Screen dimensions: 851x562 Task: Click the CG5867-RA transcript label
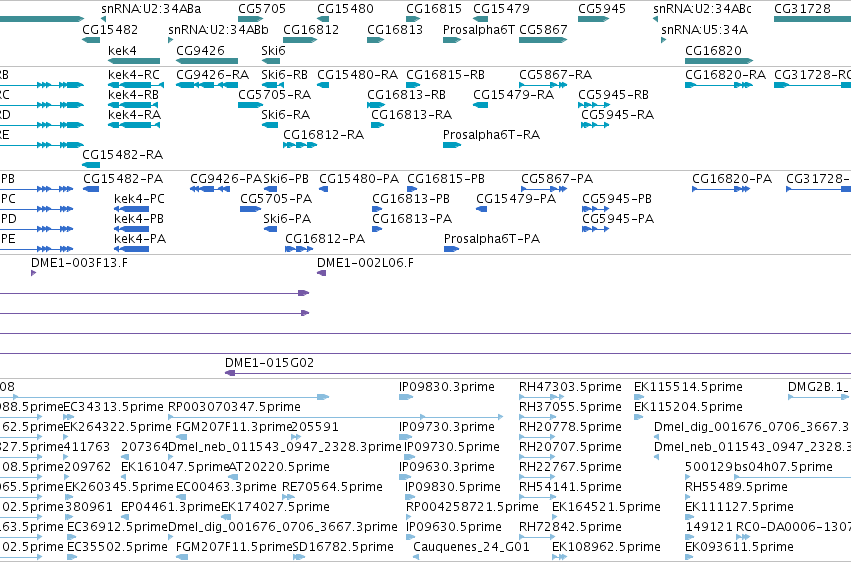[555, 74]
